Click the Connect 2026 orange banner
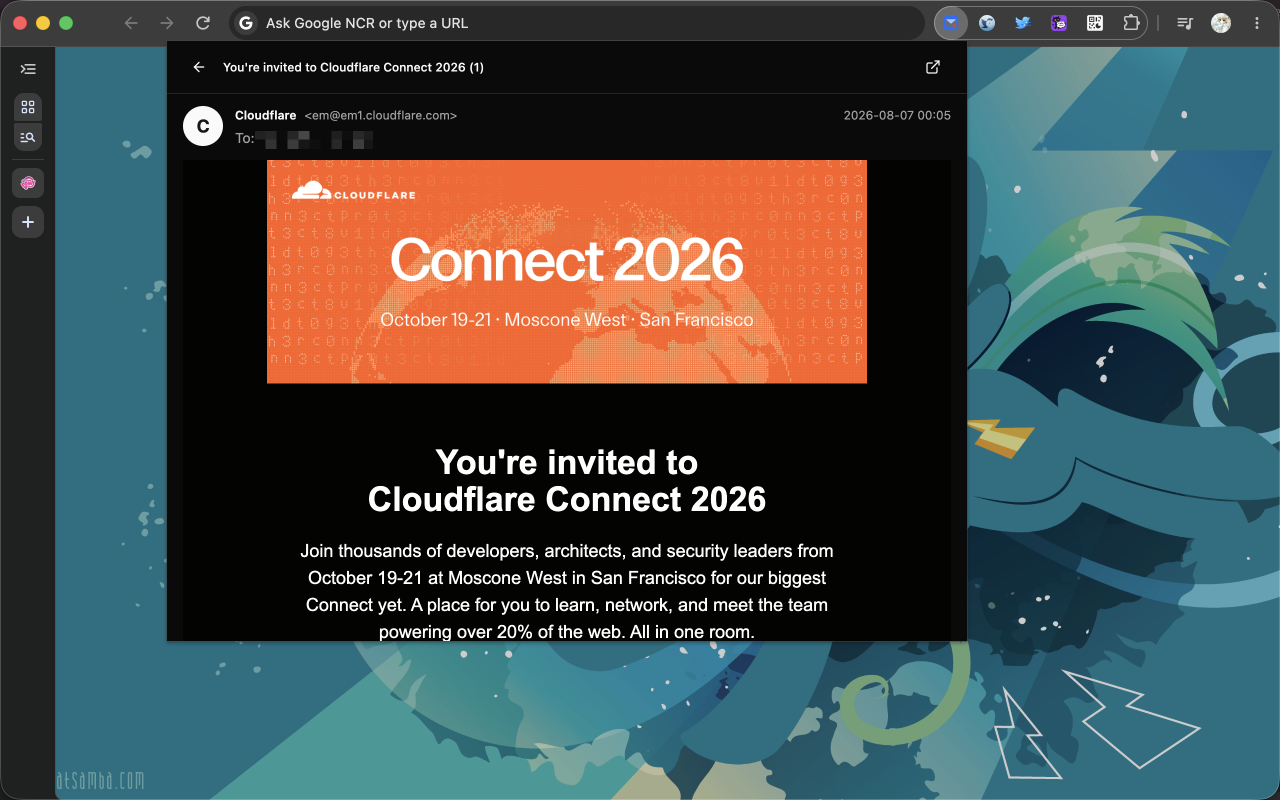 pos(567,271)
